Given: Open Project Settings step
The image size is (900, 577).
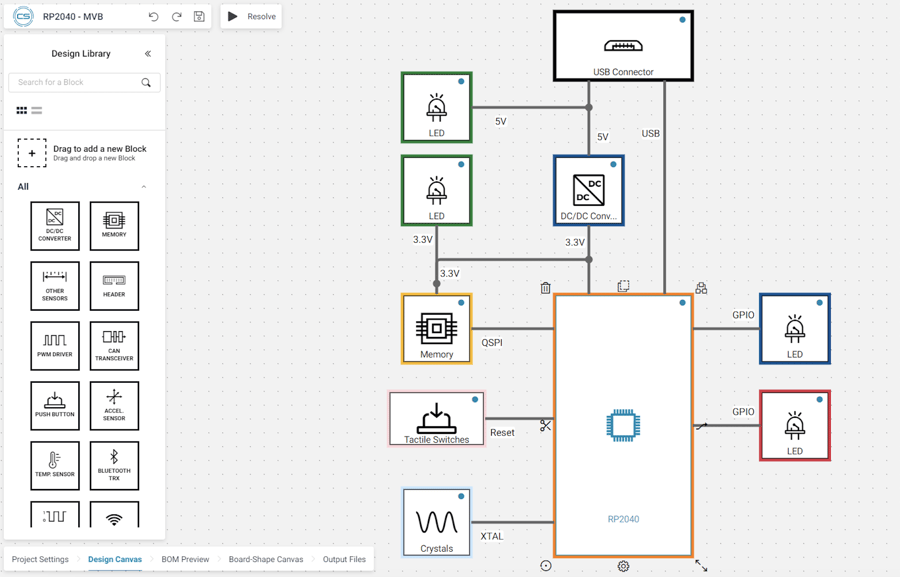Looking at the screenshot, I should [40, 559].
